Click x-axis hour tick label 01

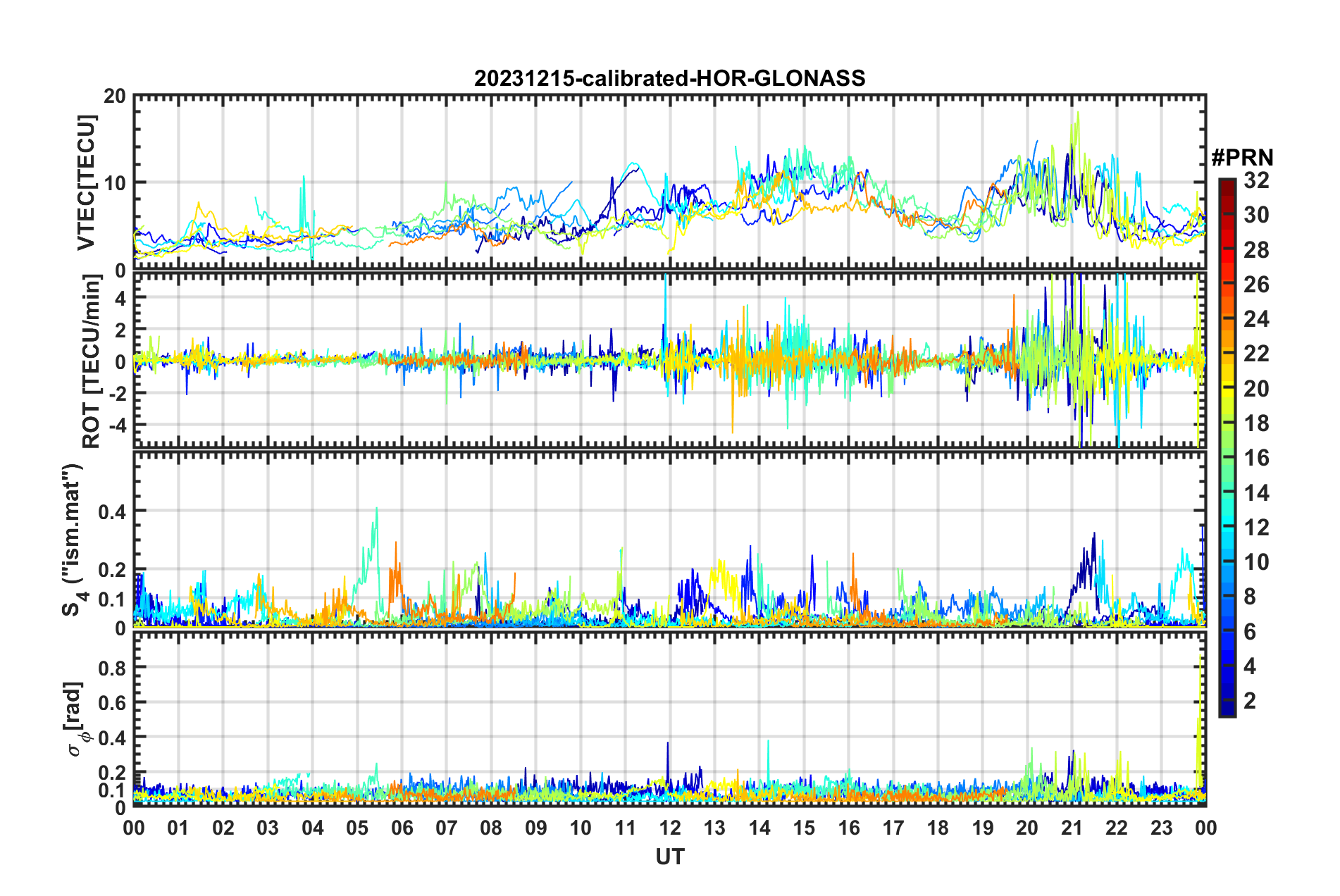click(x=178, y=828)
